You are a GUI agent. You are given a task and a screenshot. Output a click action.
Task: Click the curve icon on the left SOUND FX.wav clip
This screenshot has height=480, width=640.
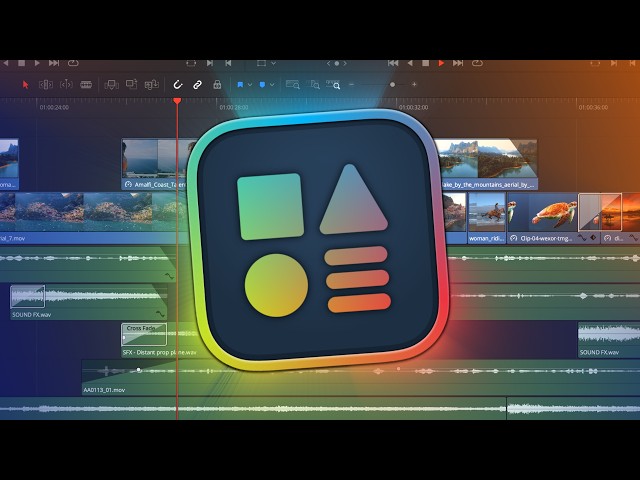[x=160, y=313]
